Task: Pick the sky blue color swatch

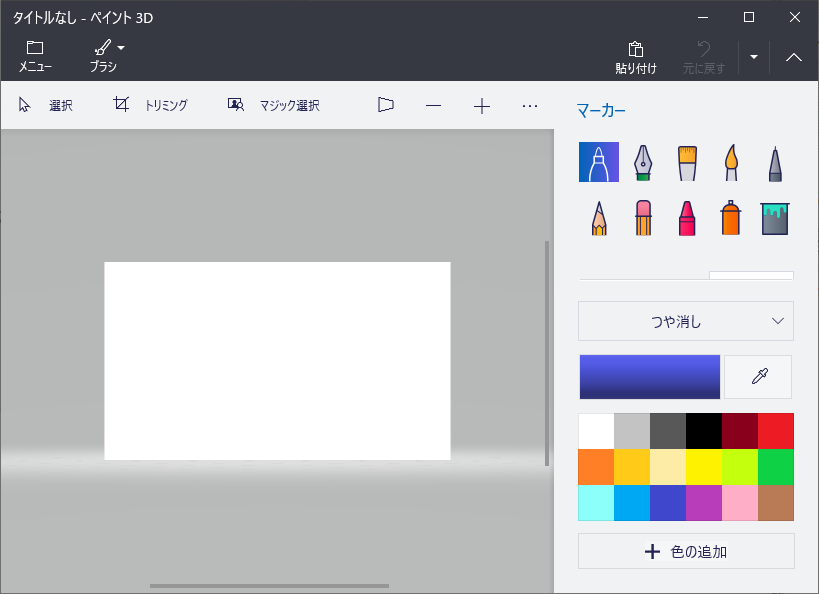Action: (x=632, y=503)
